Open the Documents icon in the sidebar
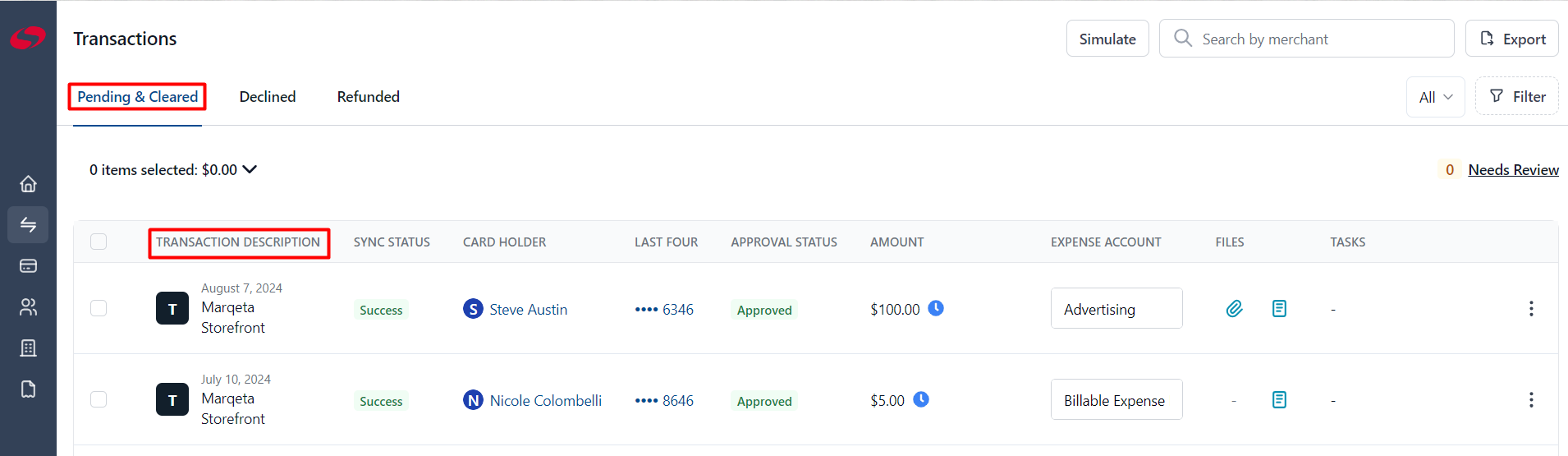This screenshot has height=456, width=1568. point(28,389)
